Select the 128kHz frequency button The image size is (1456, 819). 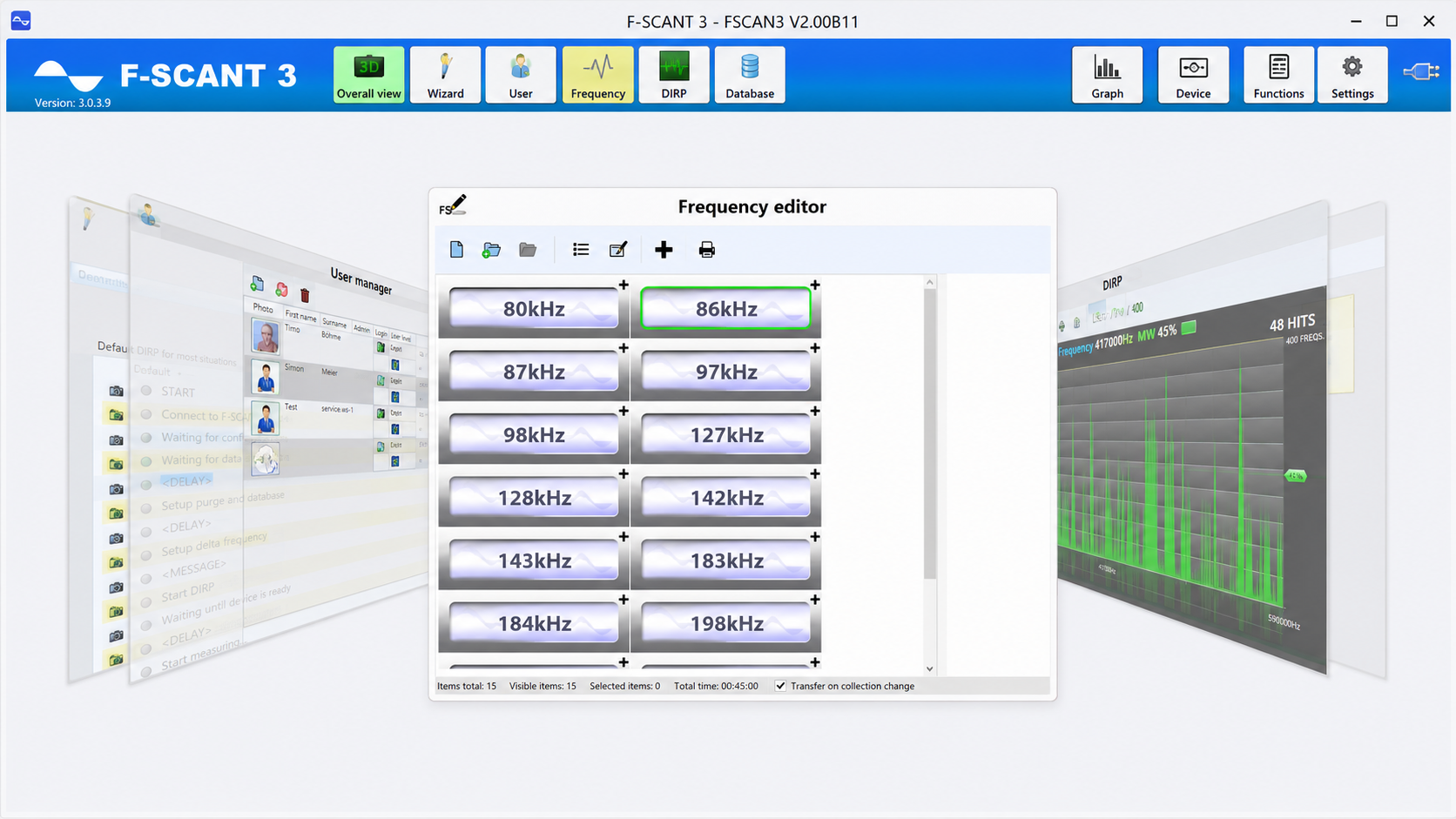534,498
